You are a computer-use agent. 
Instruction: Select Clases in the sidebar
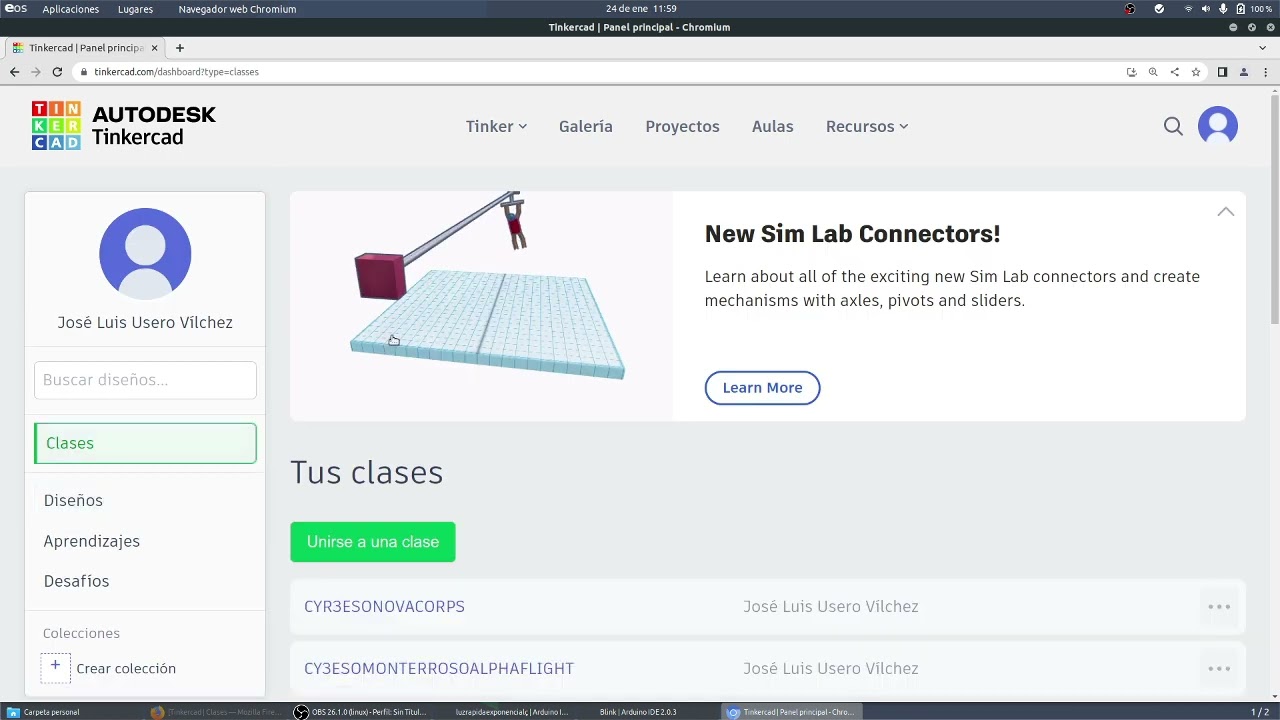145,443
